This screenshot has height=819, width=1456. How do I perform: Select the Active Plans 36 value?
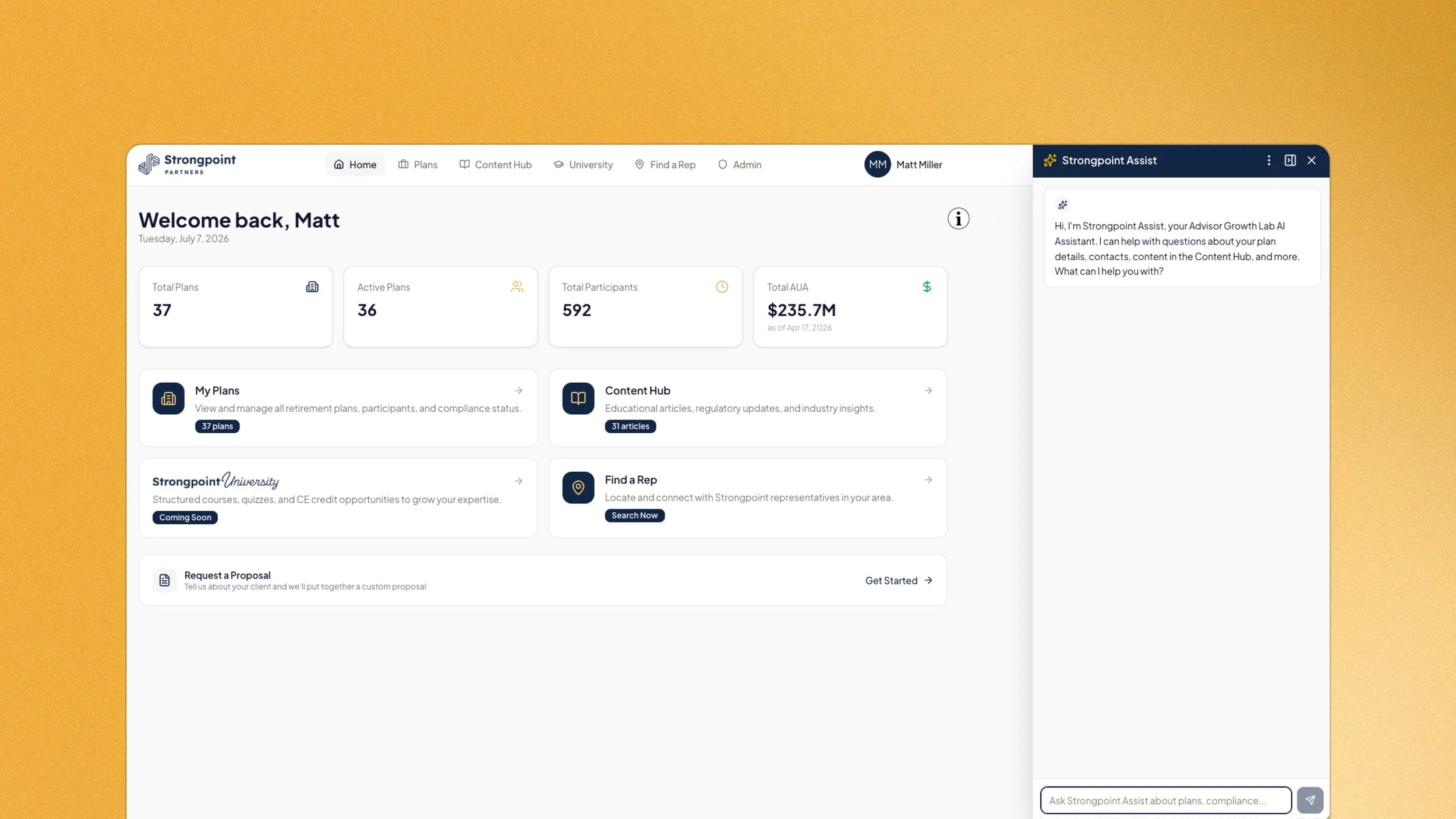(367, 310)
